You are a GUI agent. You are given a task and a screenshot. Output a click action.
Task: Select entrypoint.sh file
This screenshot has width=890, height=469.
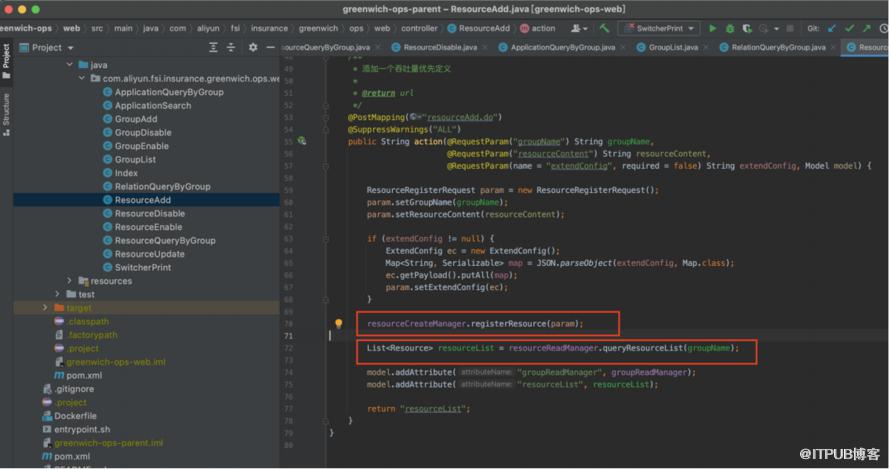[x=82, y=429]
